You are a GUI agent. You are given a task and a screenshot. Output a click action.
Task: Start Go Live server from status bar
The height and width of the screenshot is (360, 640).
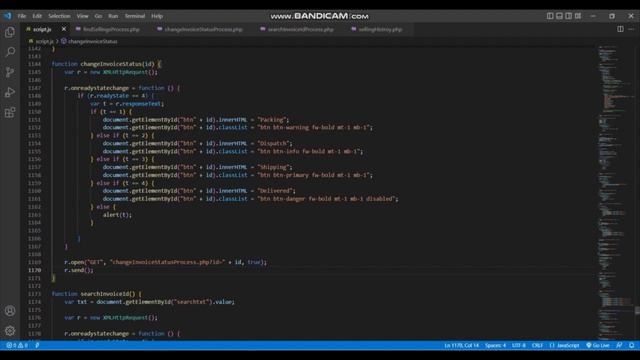click(598, 345)
